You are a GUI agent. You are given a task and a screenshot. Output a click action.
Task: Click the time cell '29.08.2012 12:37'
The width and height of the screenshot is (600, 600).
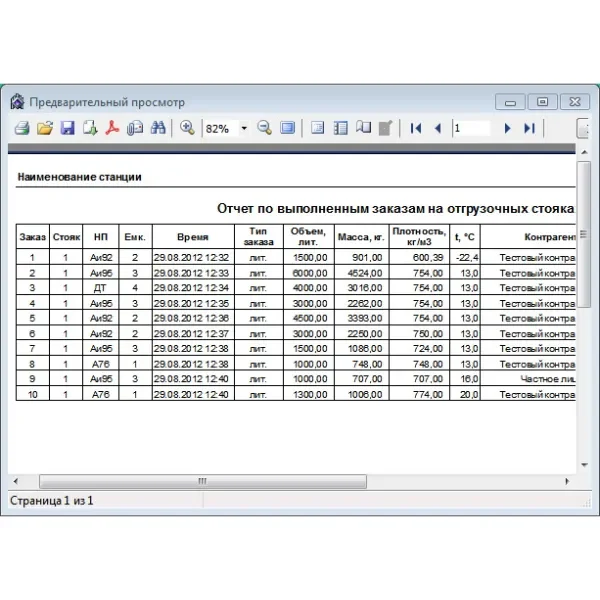(191, 334)
